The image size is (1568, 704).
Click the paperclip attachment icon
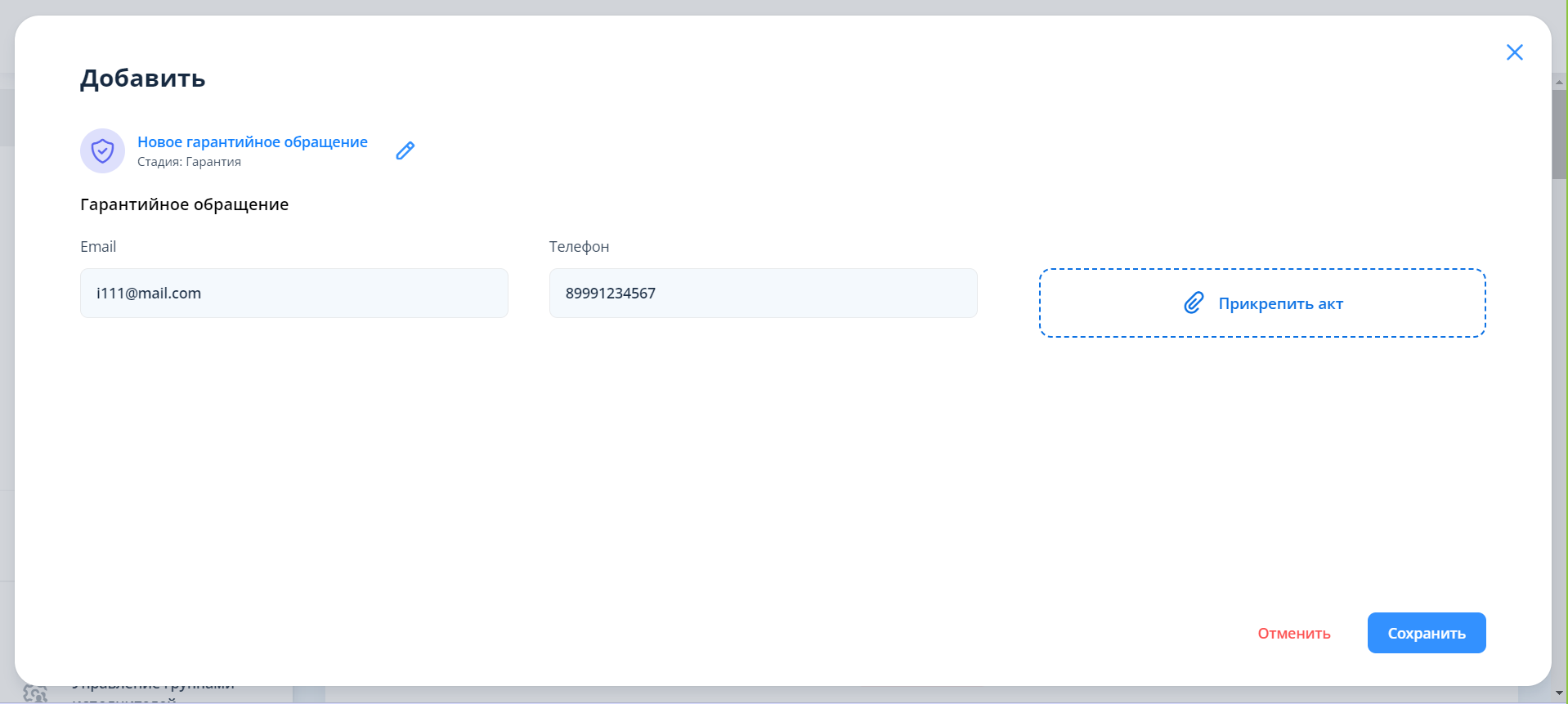[x=1194, y=303]
